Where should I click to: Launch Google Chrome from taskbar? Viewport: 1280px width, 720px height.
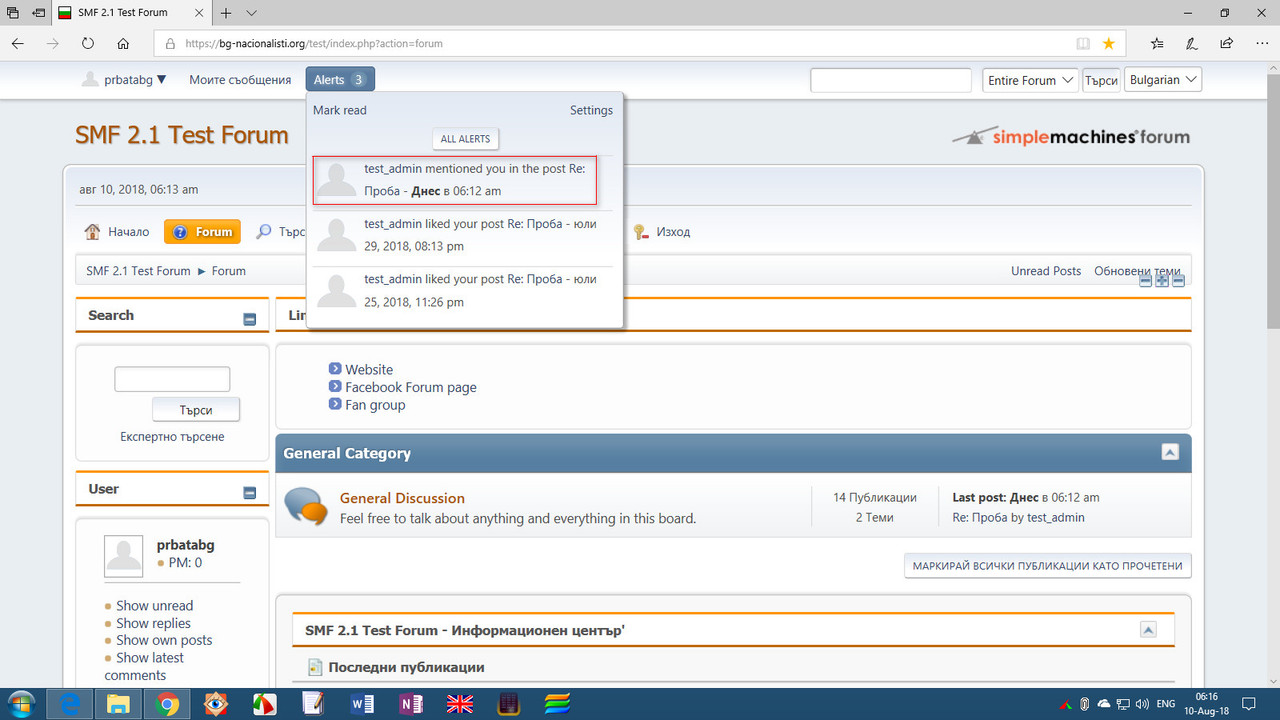pos(167,704)
